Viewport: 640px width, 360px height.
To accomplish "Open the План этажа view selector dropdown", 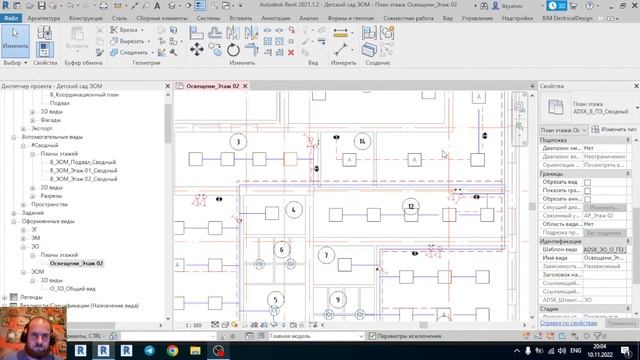I will [x=563, y=130].
